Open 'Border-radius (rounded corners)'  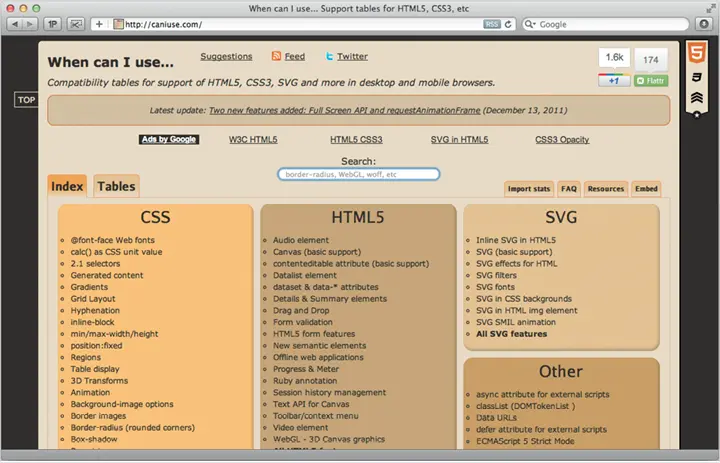133,428
